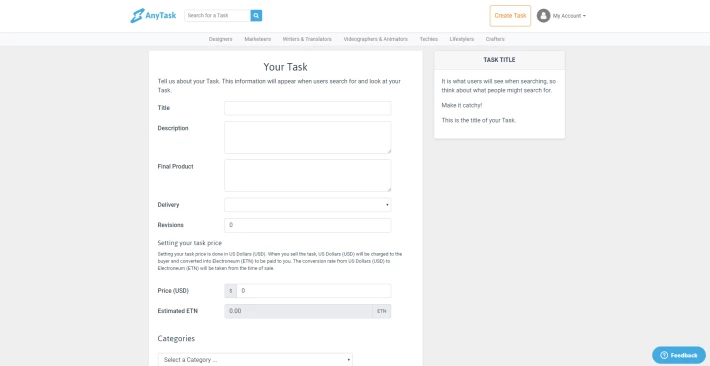The height and width of the screenshot is (366, 710).
Task: Click the AnyTask logo
Action: (x=153, y=15)
